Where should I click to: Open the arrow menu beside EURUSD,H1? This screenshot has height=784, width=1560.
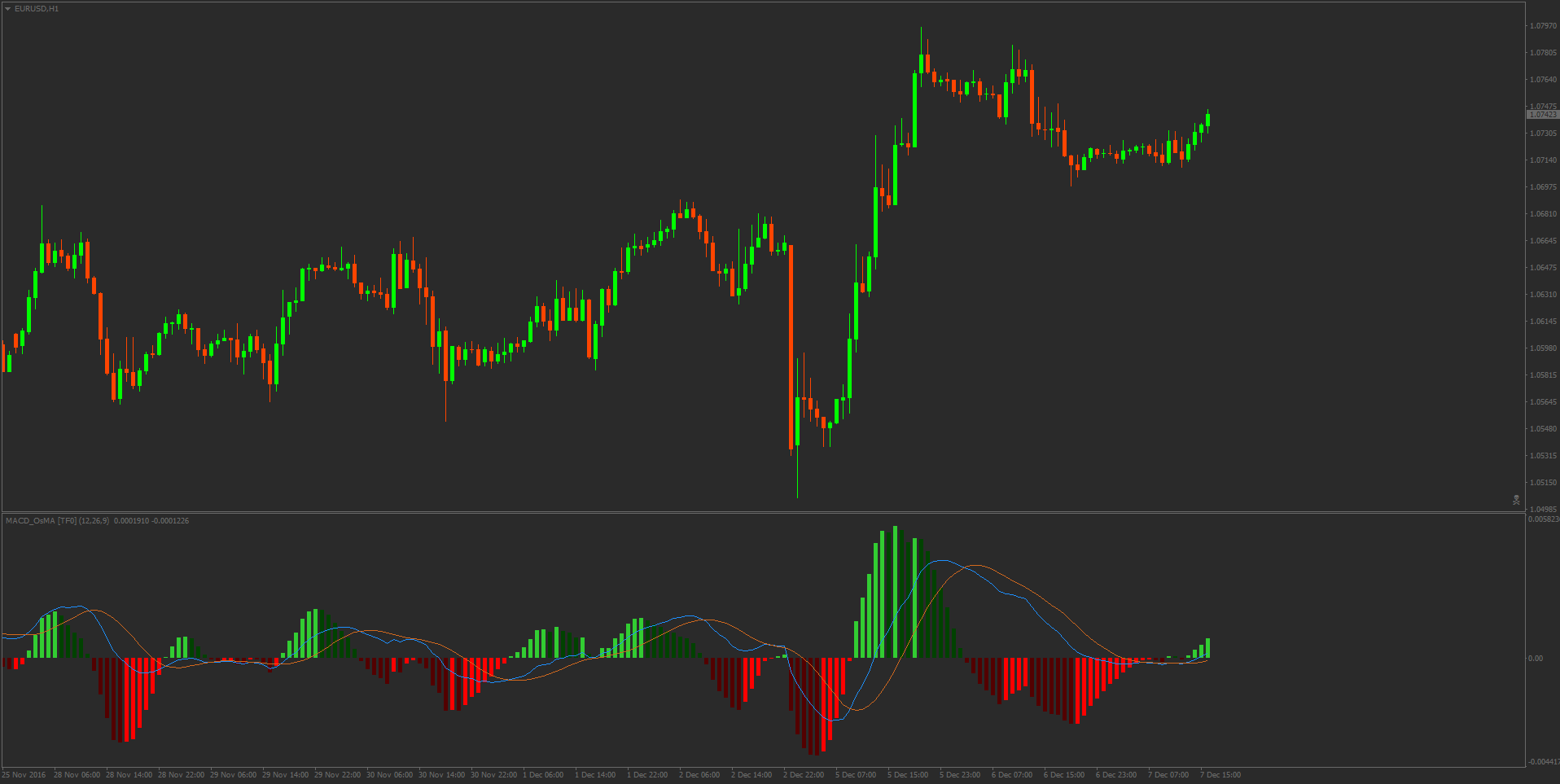7,8
